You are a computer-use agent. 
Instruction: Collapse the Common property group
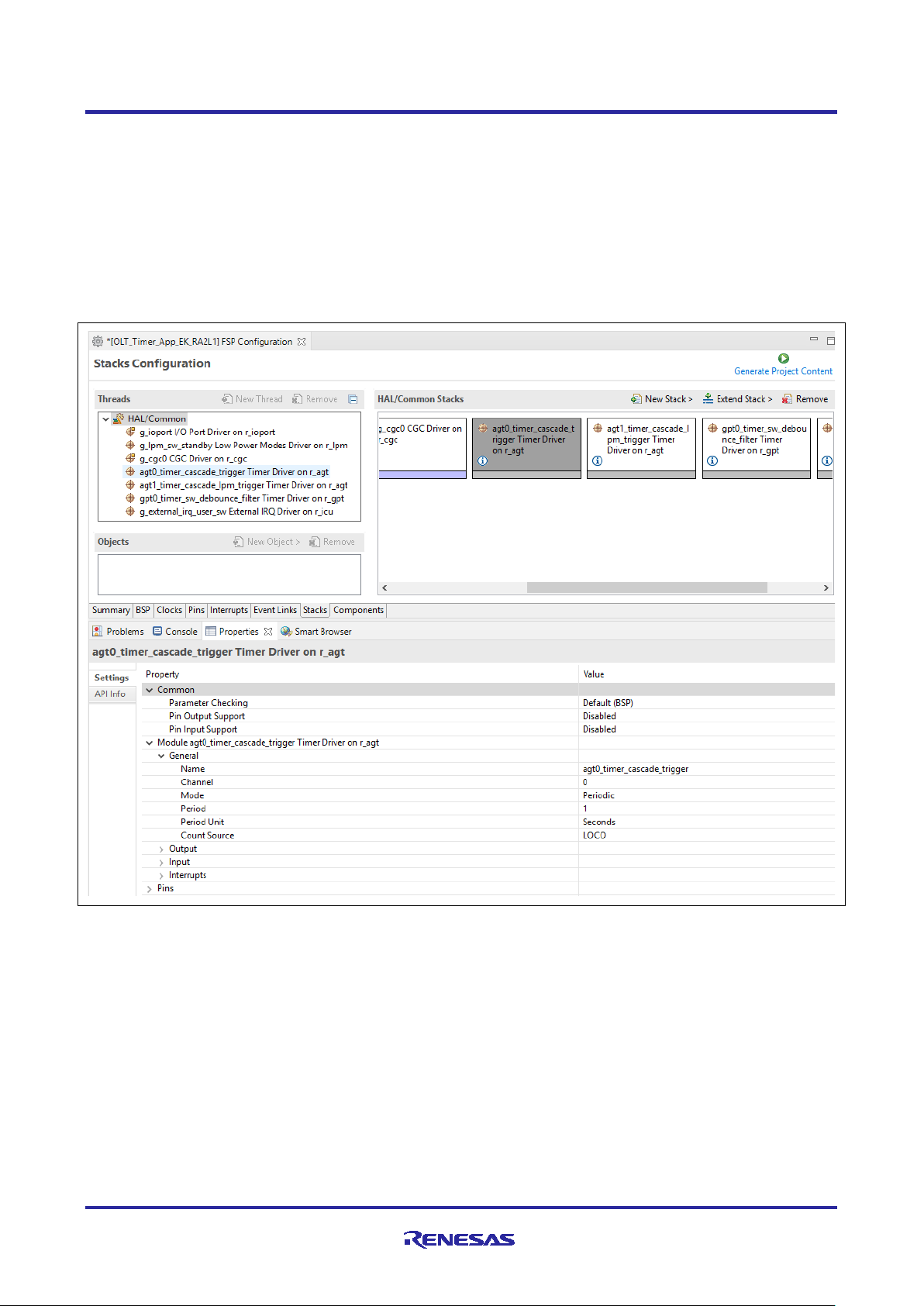point(150,691)
